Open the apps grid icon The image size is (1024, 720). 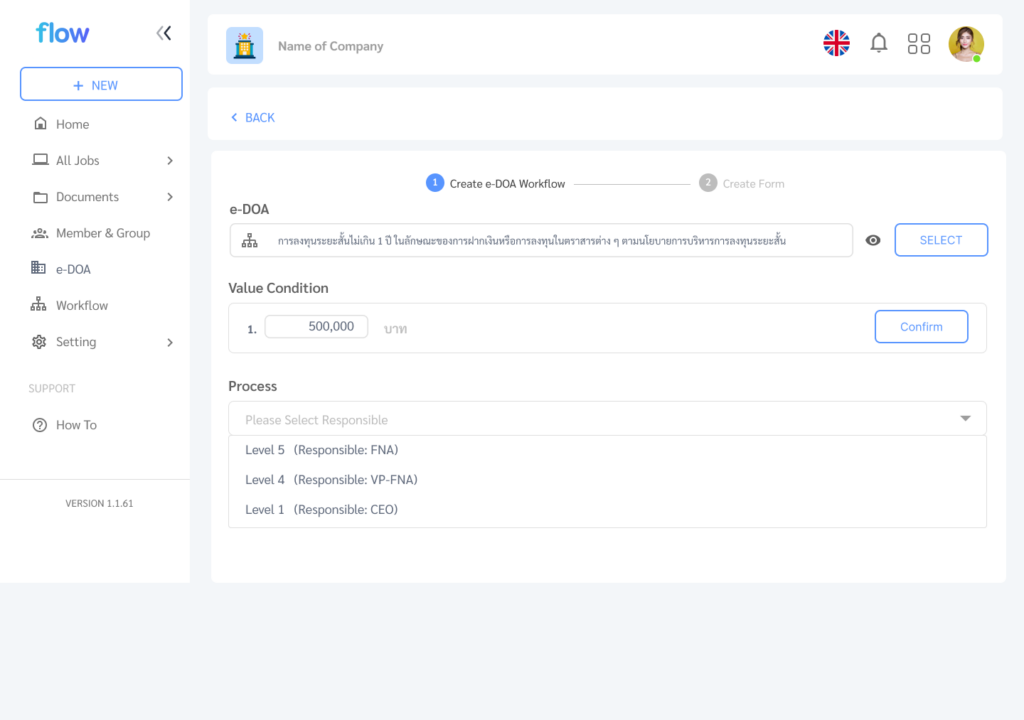tap(919, 44)
